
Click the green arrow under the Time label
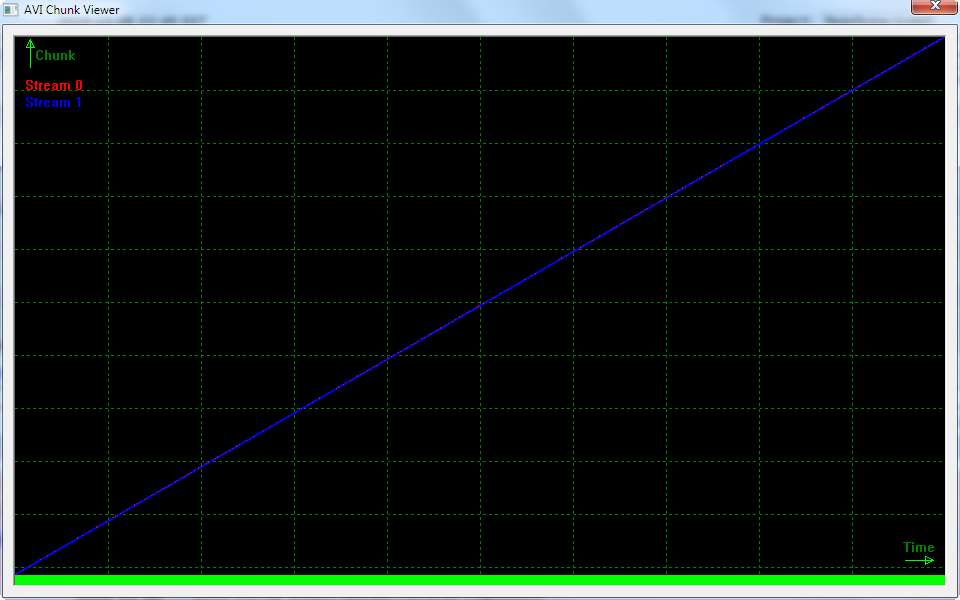tap(919, 560)
